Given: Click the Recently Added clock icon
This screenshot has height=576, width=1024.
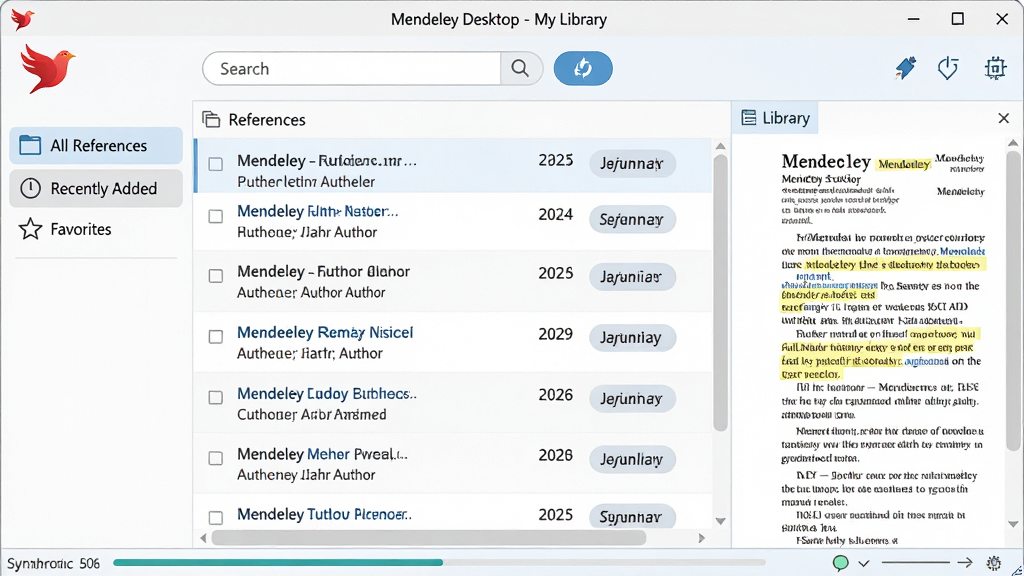Looking at the screenshot, I should click(30, 188).
